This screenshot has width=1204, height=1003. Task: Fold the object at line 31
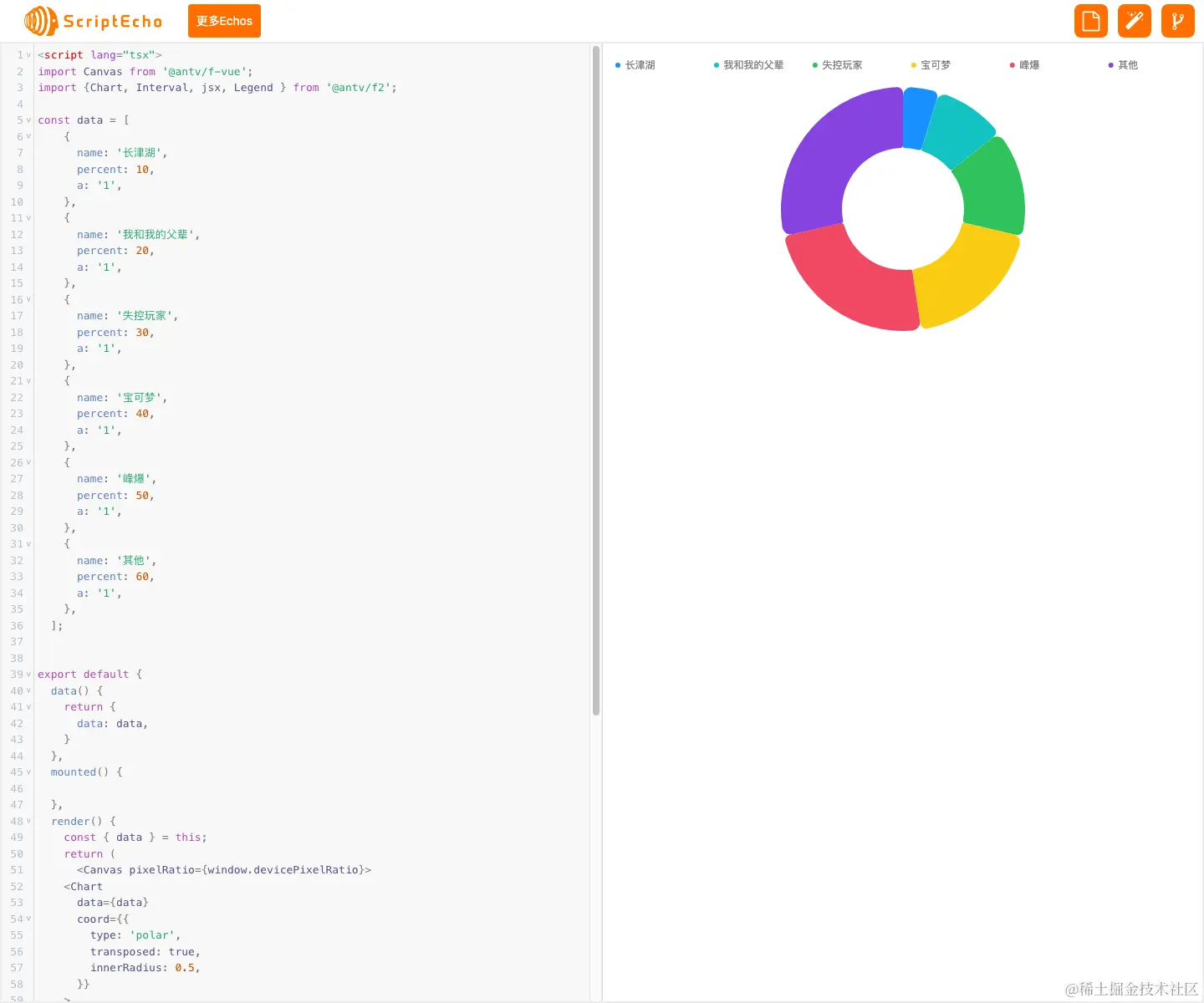coord(28,544)
